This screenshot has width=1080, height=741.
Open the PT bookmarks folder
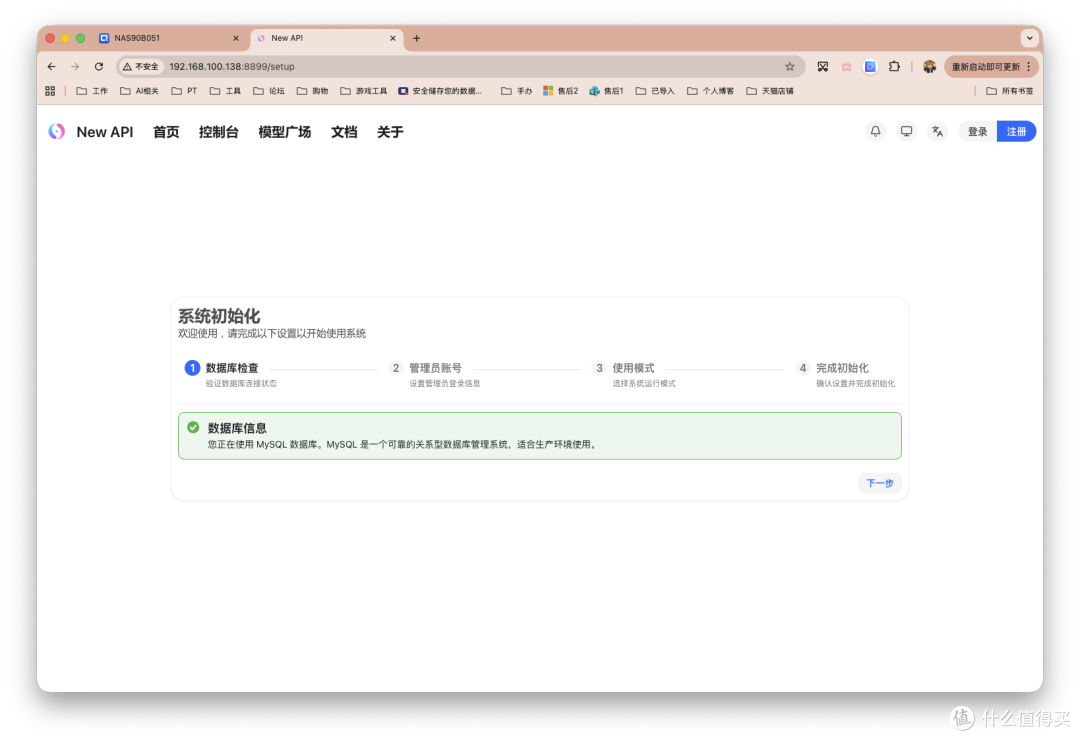point(185,91)
